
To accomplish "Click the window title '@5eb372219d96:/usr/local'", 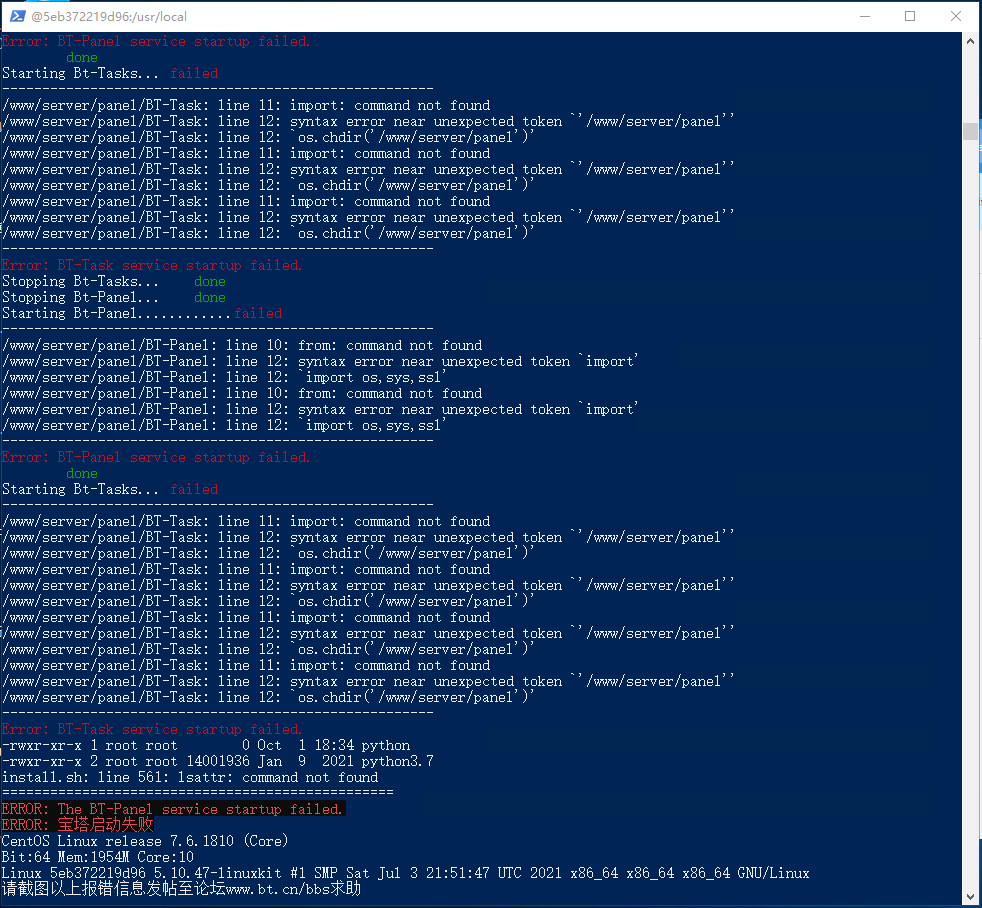I will (x=109, y=17).
